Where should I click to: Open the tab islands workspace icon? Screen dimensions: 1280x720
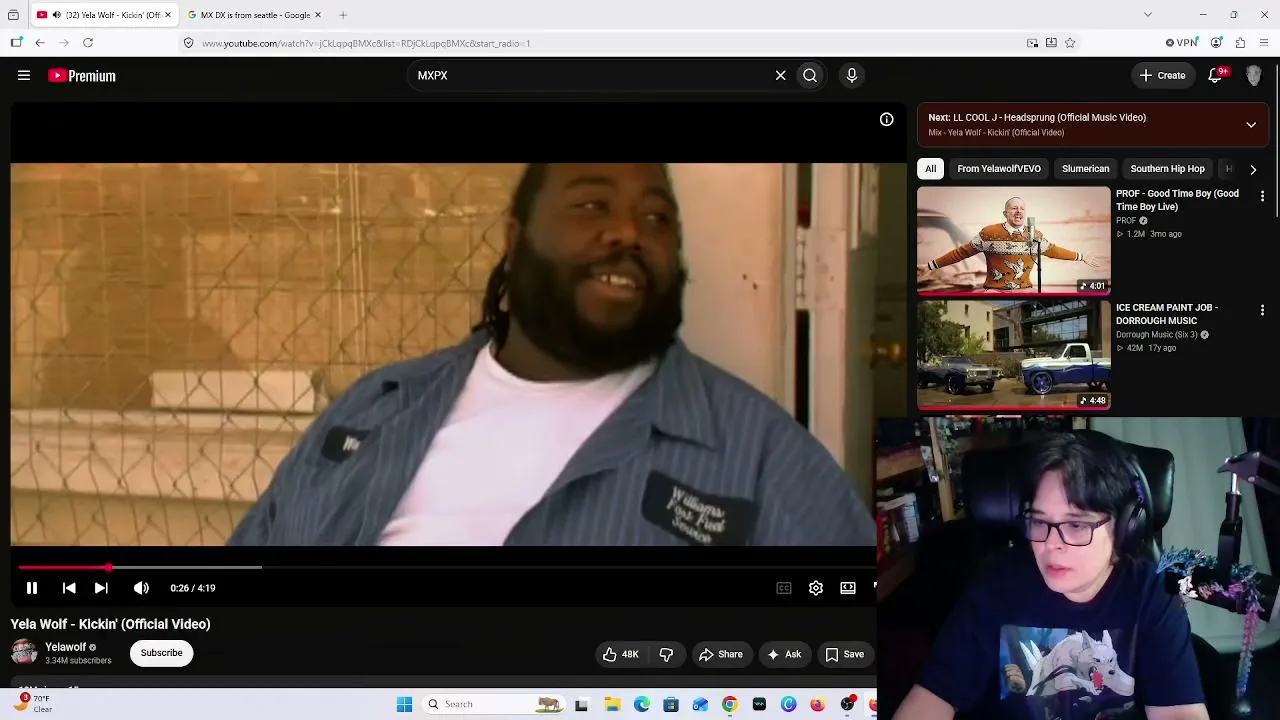coord(13,15)
